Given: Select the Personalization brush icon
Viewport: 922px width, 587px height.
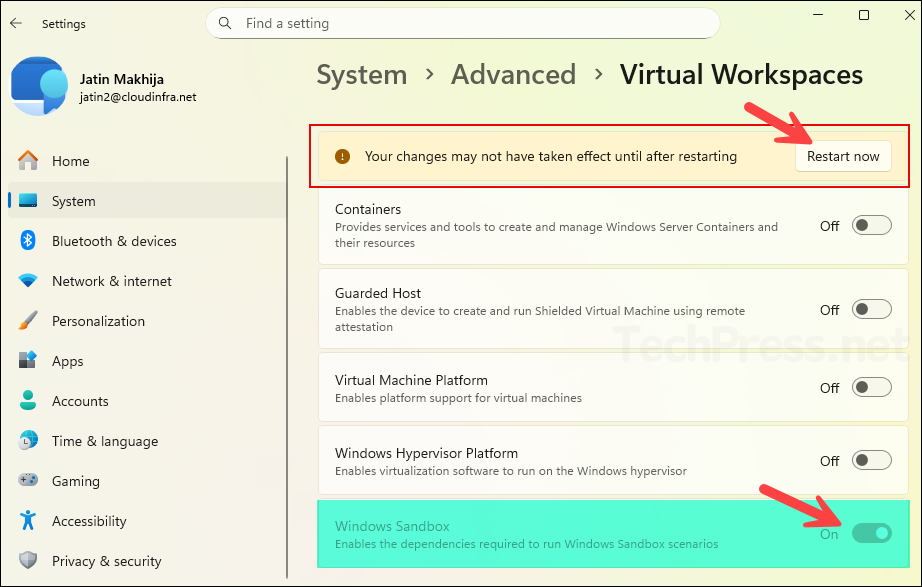Looking at the screenshot, I should click(28, 320).
